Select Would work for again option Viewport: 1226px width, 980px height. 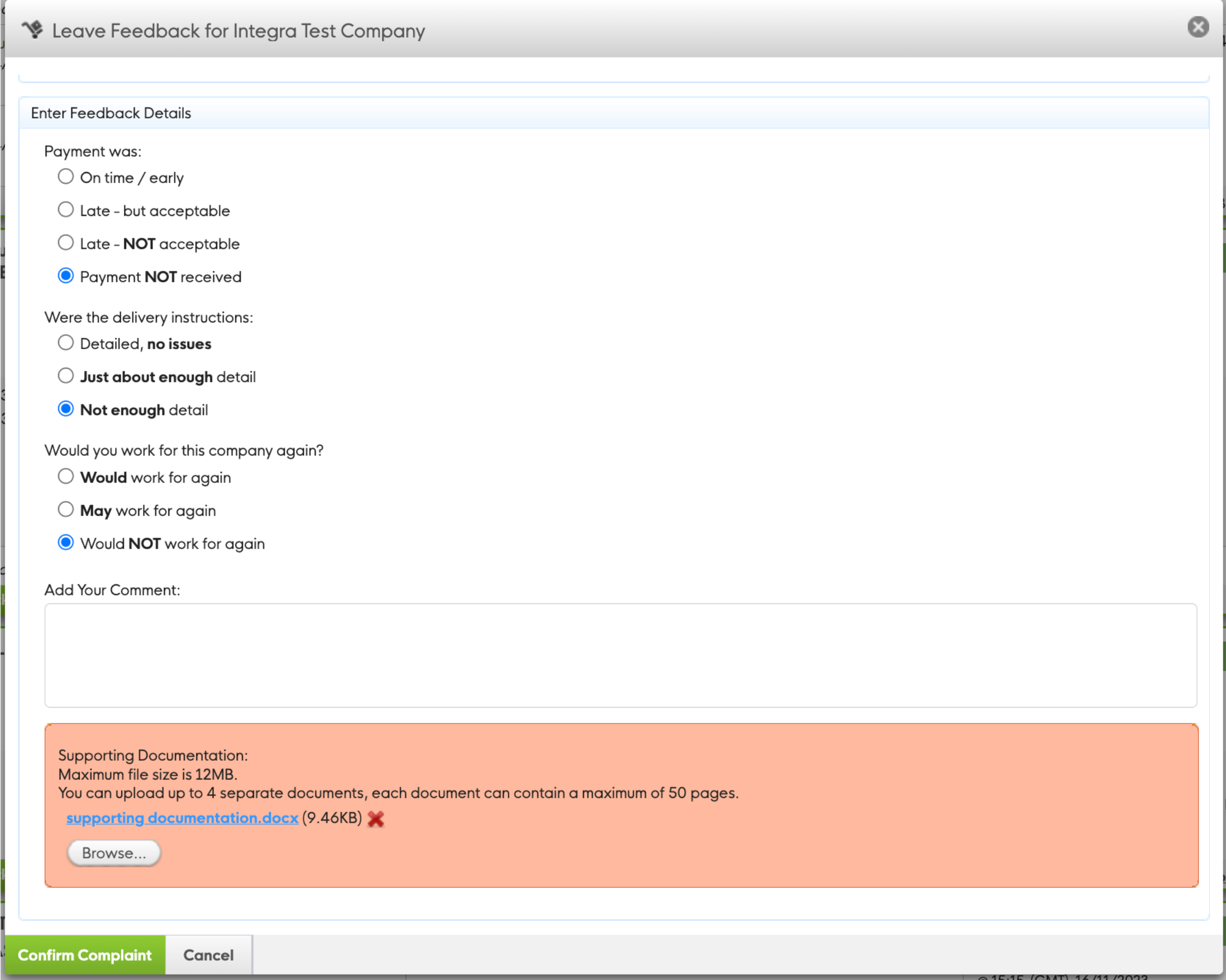pos(66,476)
